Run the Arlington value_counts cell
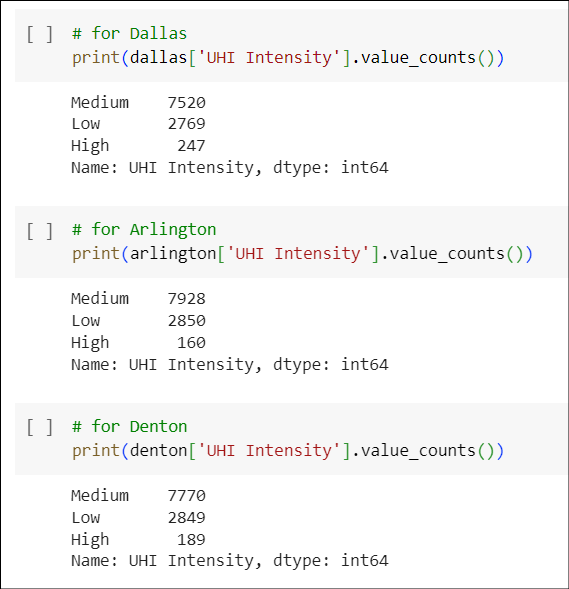 40,230
